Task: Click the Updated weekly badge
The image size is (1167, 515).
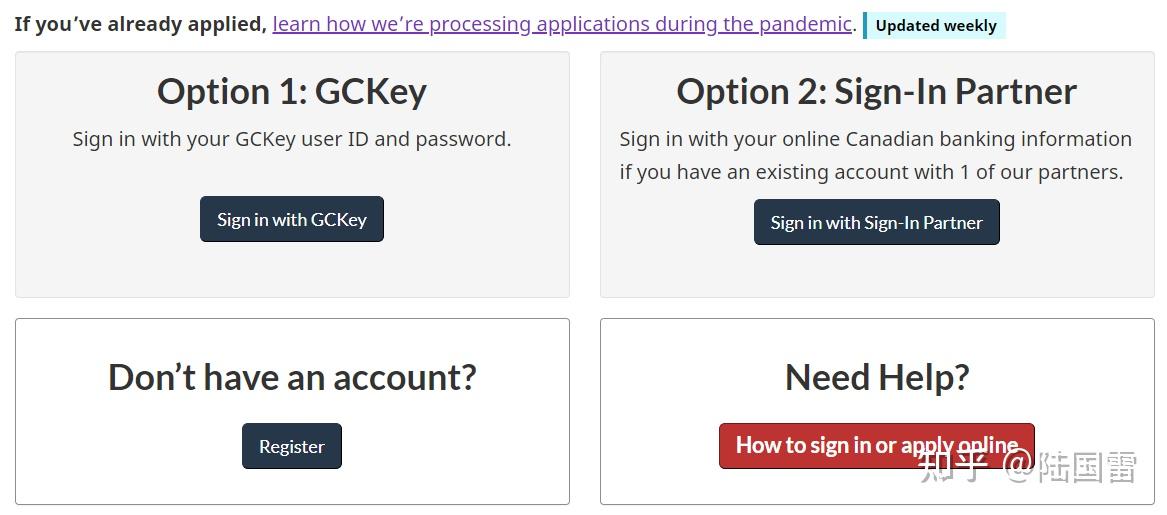Action: pos(936,26)
